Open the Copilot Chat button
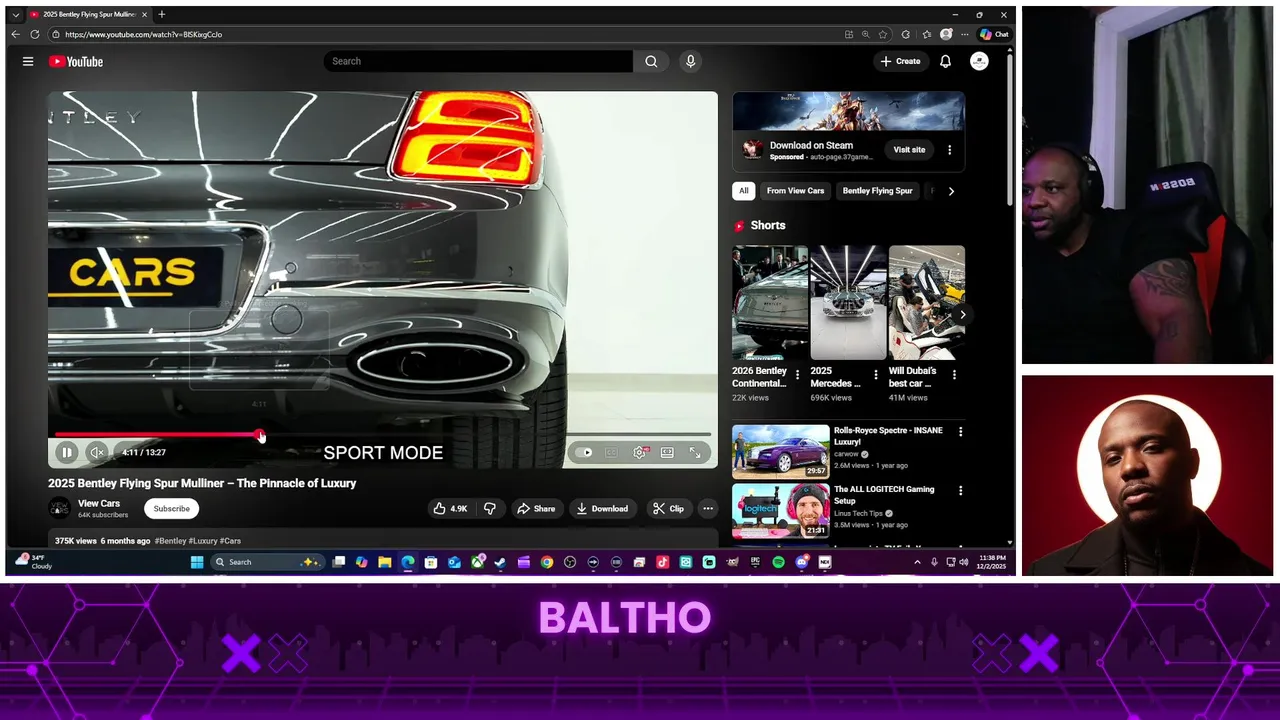 coord(994,34)
